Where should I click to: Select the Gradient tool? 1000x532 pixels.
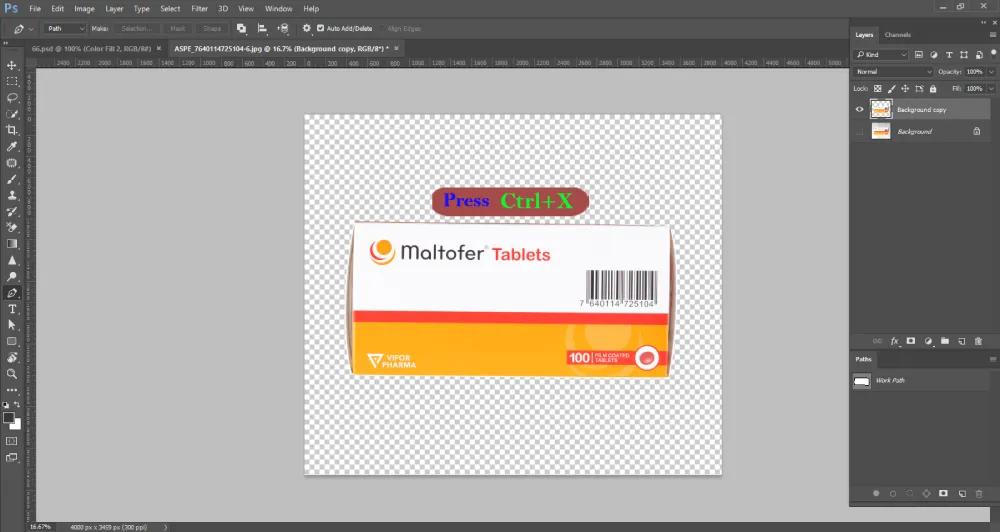coord(11,244)
